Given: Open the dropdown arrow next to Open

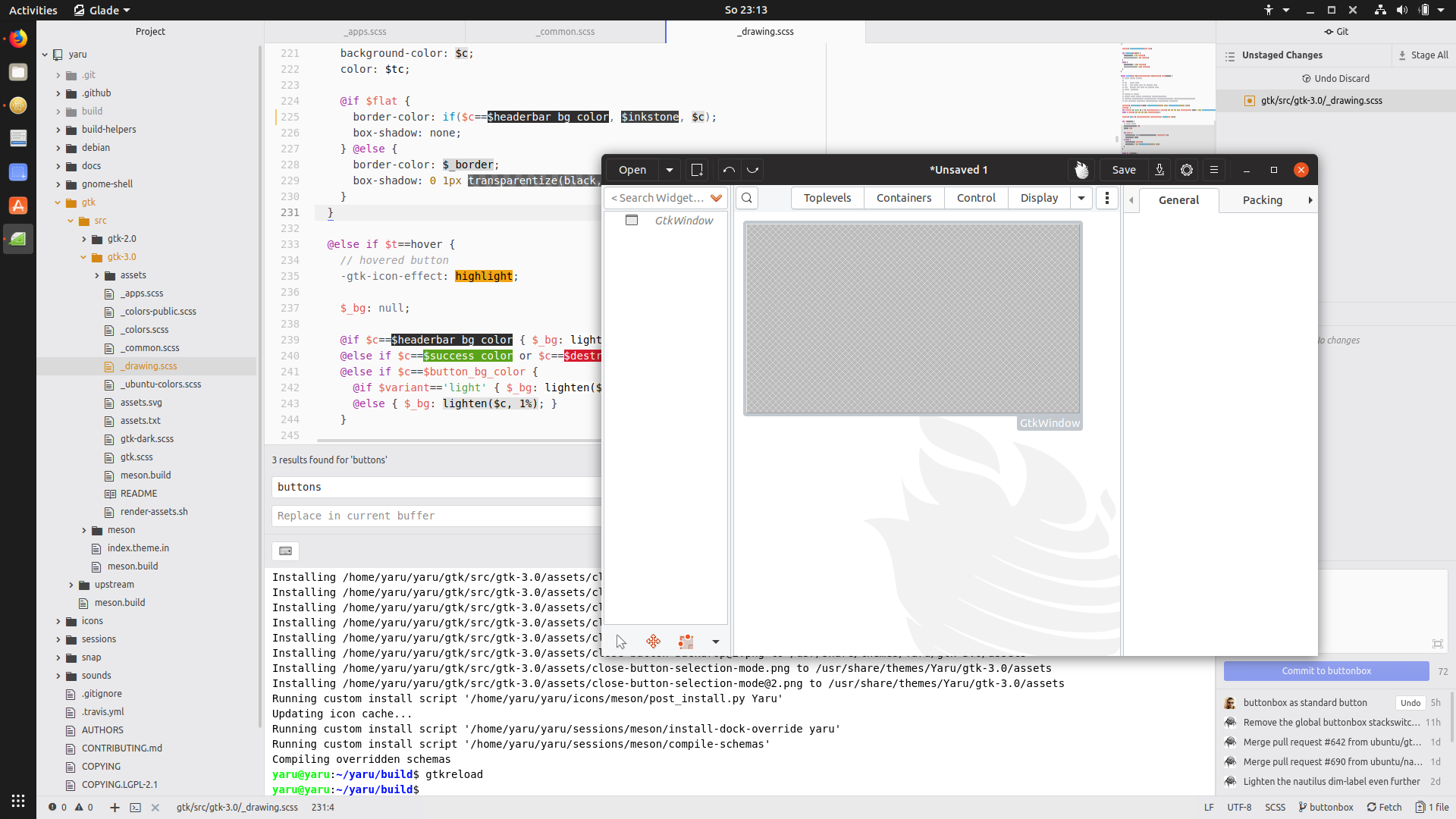Looking at the screenshot, I should coord(669,170).
